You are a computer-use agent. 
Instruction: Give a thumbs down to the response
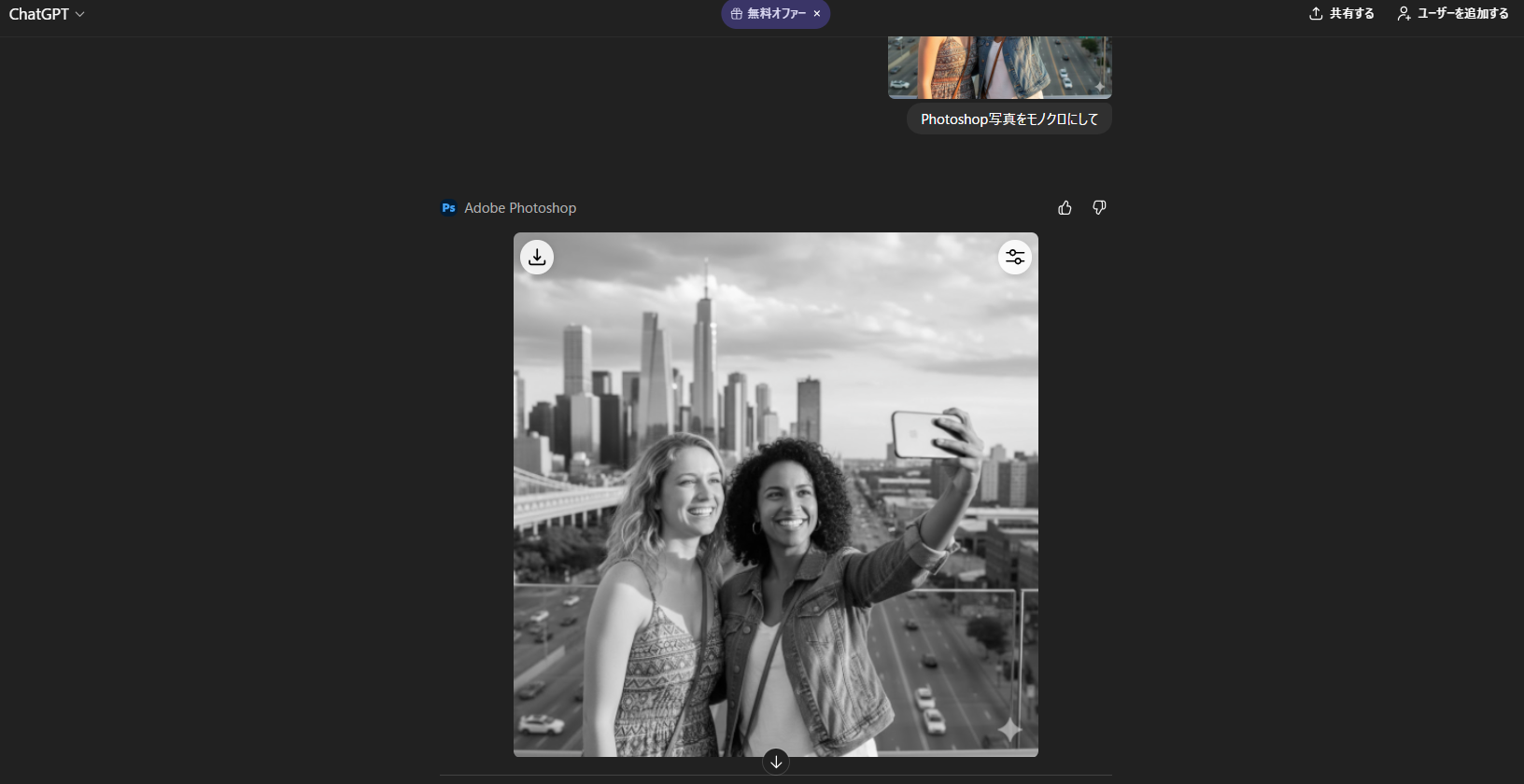[x=1099, y=208]
